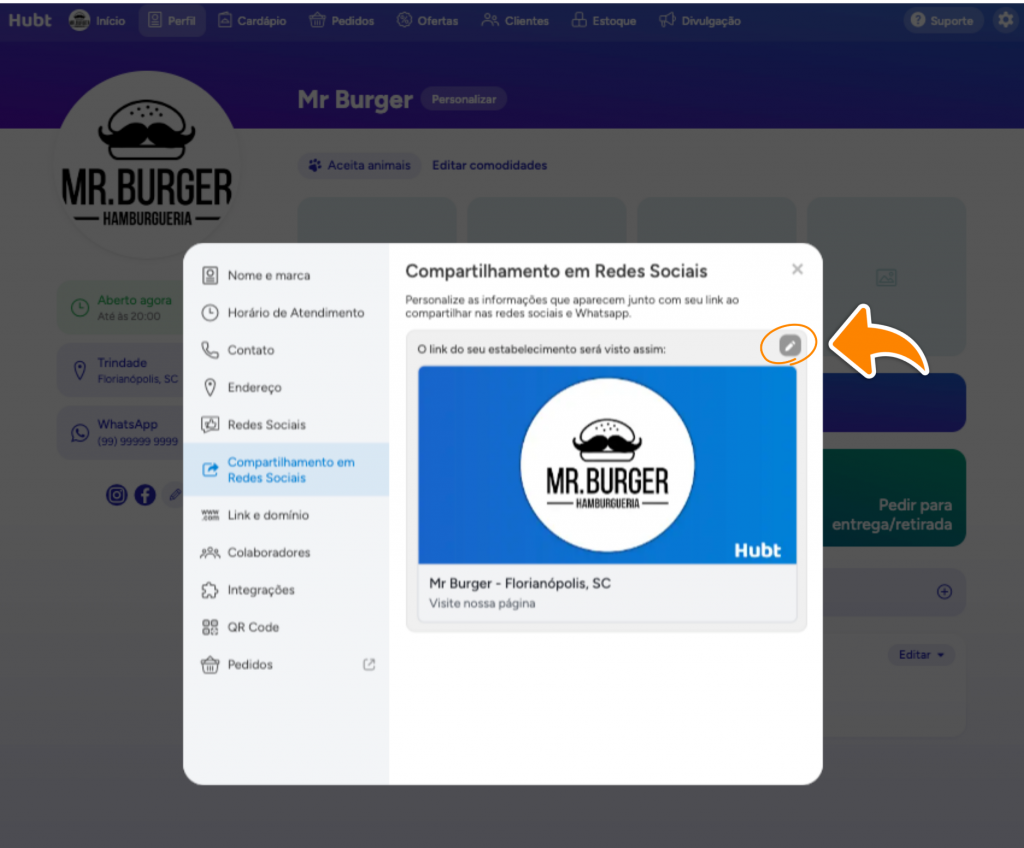This screenshot has height=848, width=1024.
Task: Open the Cardápio tab
Action: 252,21
